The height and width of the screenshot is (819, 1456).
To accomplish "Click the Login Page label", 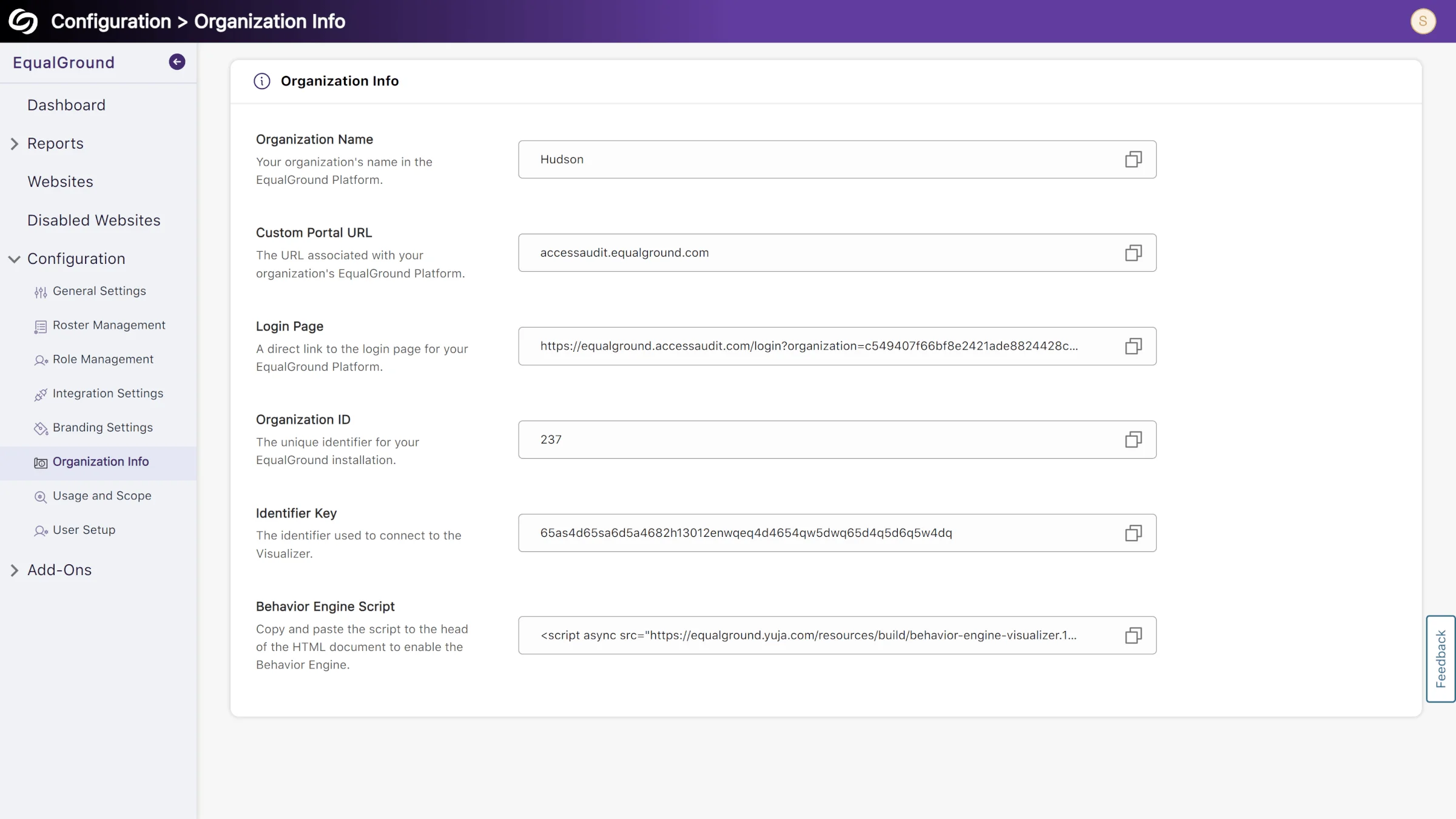I will coord(289,326).
